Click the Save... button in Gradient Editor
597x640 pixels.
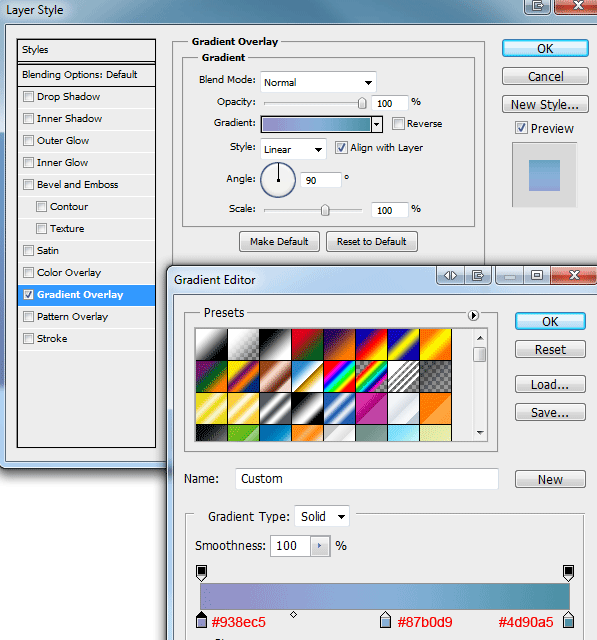pyautogui.click(x=550, y=412)
